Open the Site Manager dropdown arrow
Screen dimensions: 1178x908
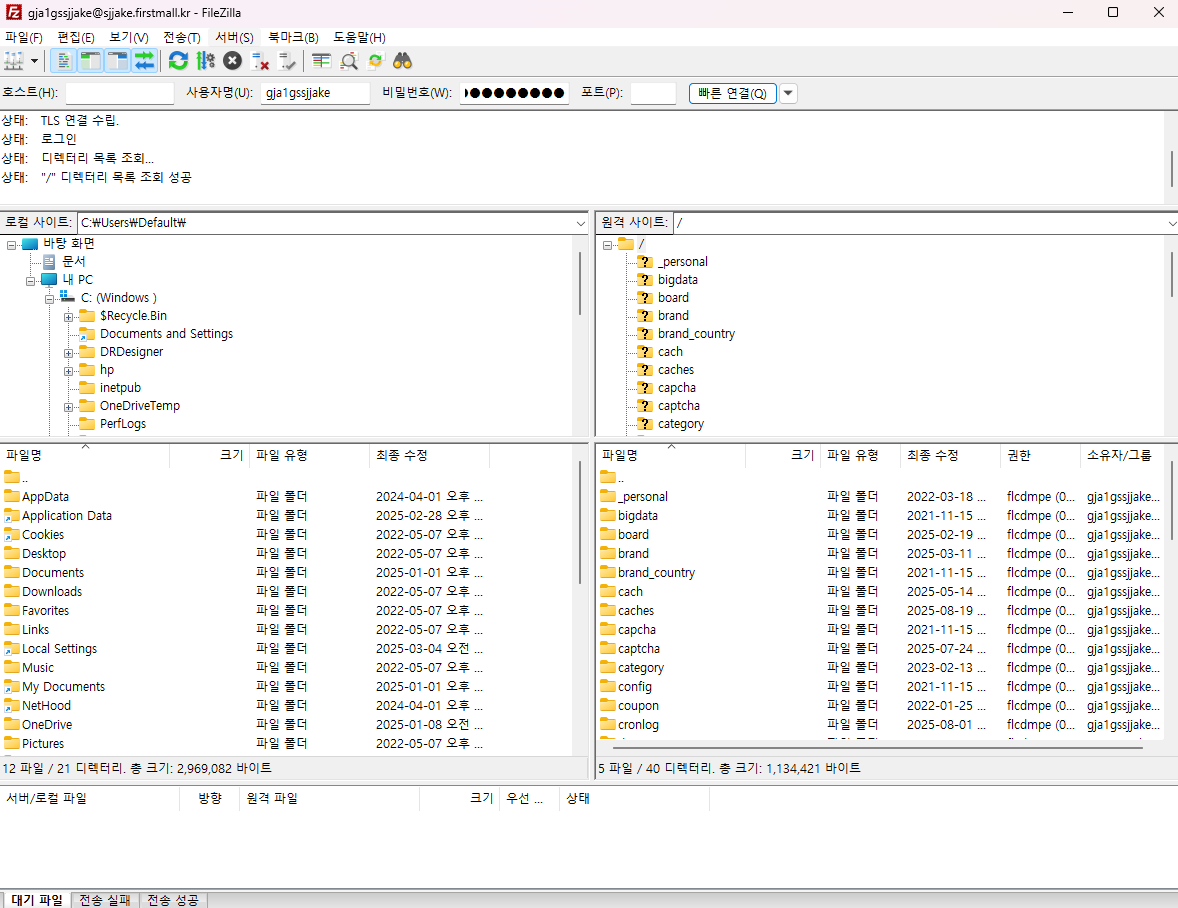tap(35, 61)
